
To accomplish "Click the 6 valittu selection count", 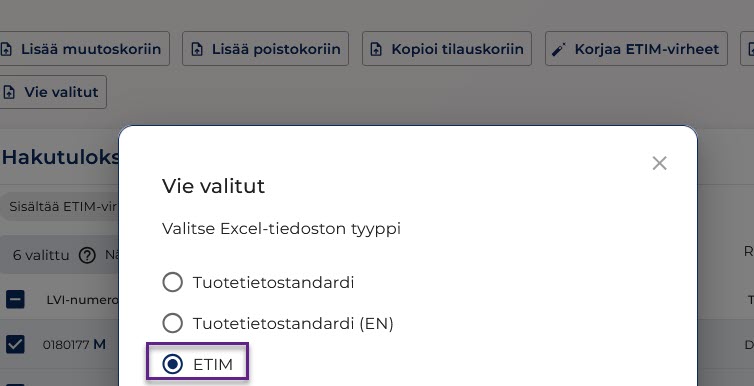I will 41,255.
